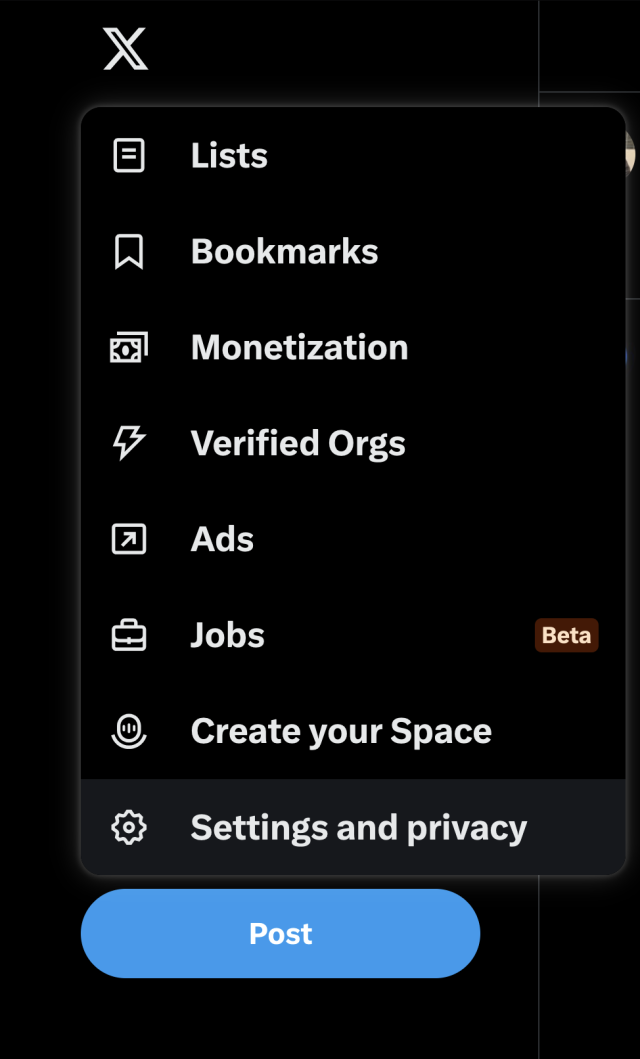Image resolution: width=640 pixels, height=1059 pixels.
Task: Click the Lists icon
Action: (x=128, y=155)
